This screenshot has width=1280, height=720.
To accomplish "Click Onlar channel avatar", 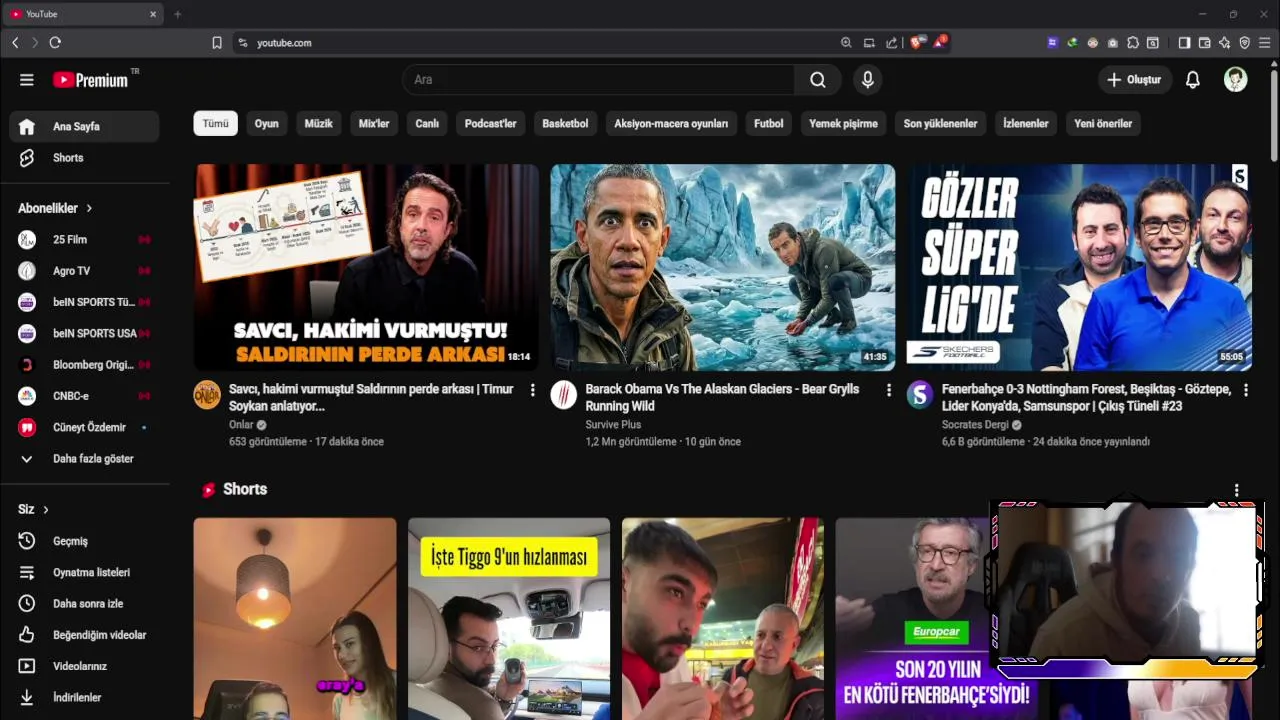I will coord(207,395).
